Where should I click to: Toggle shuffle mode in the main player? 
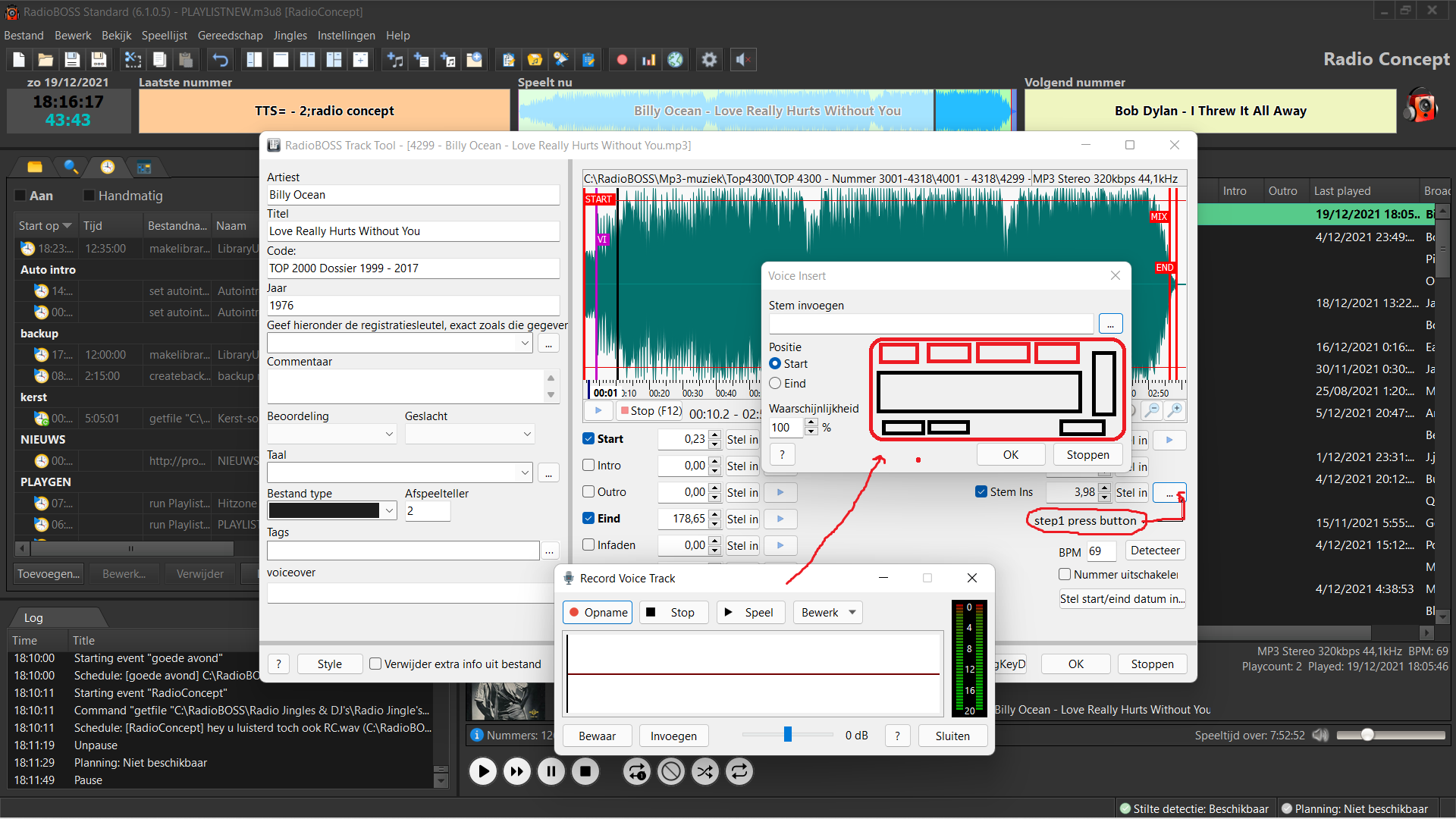click(705, 772)
